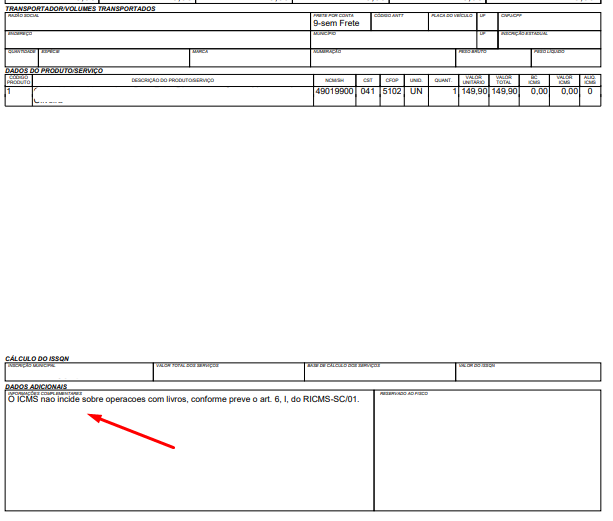Click the 'DESCRIÇÃO DO PRODUTO/SERVIÇO' column header
This screenshot has width=613, height=521.
[x=173, y=80]
